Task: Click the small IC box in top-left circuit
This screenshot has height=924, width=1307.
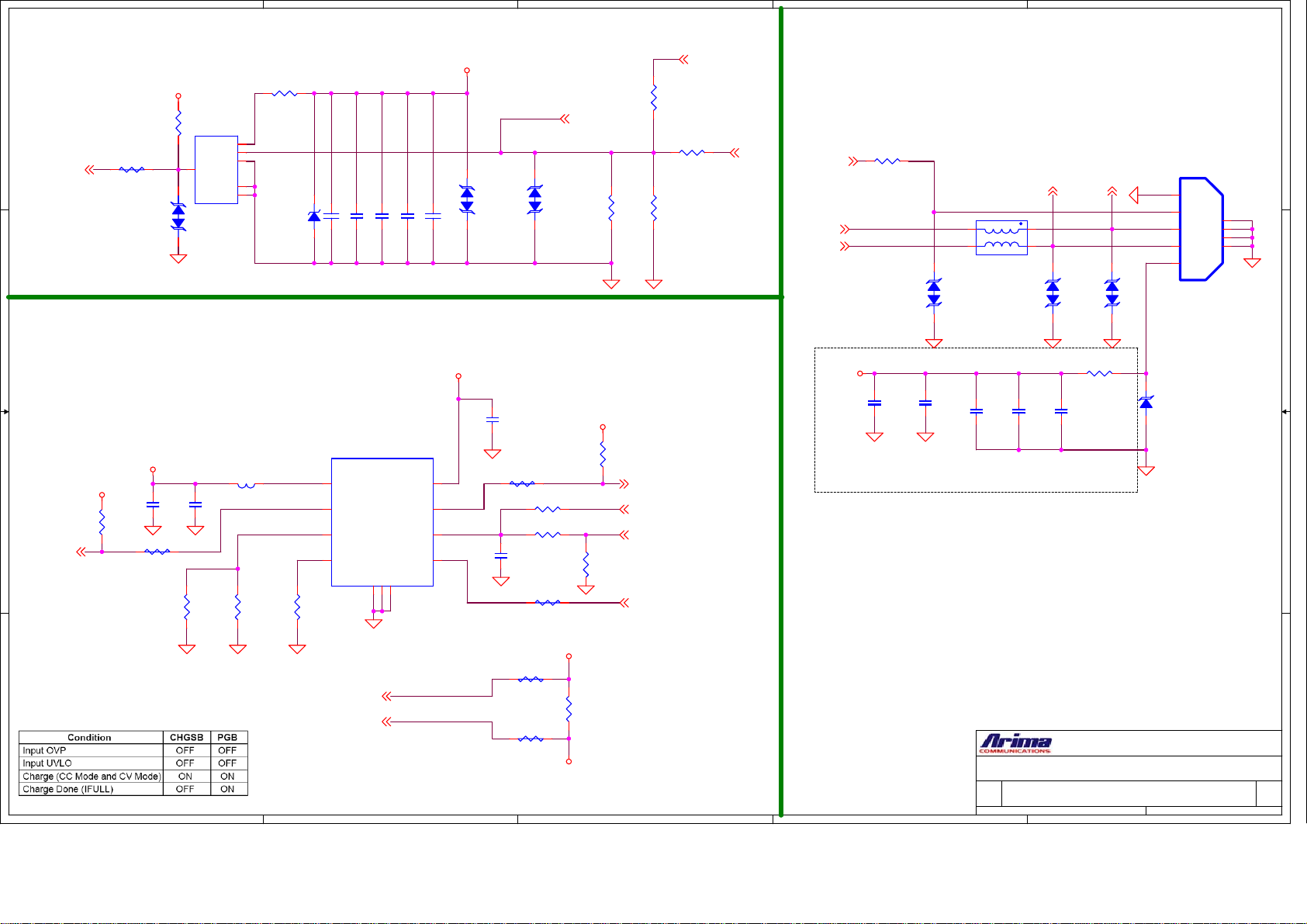Action: coord(216,170)
